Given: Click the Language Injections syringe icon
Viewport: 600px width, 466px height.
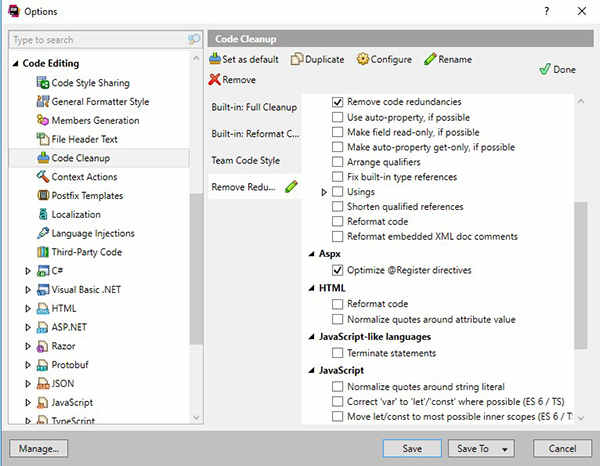Looking at the screenshot, I should pos(43,233).
